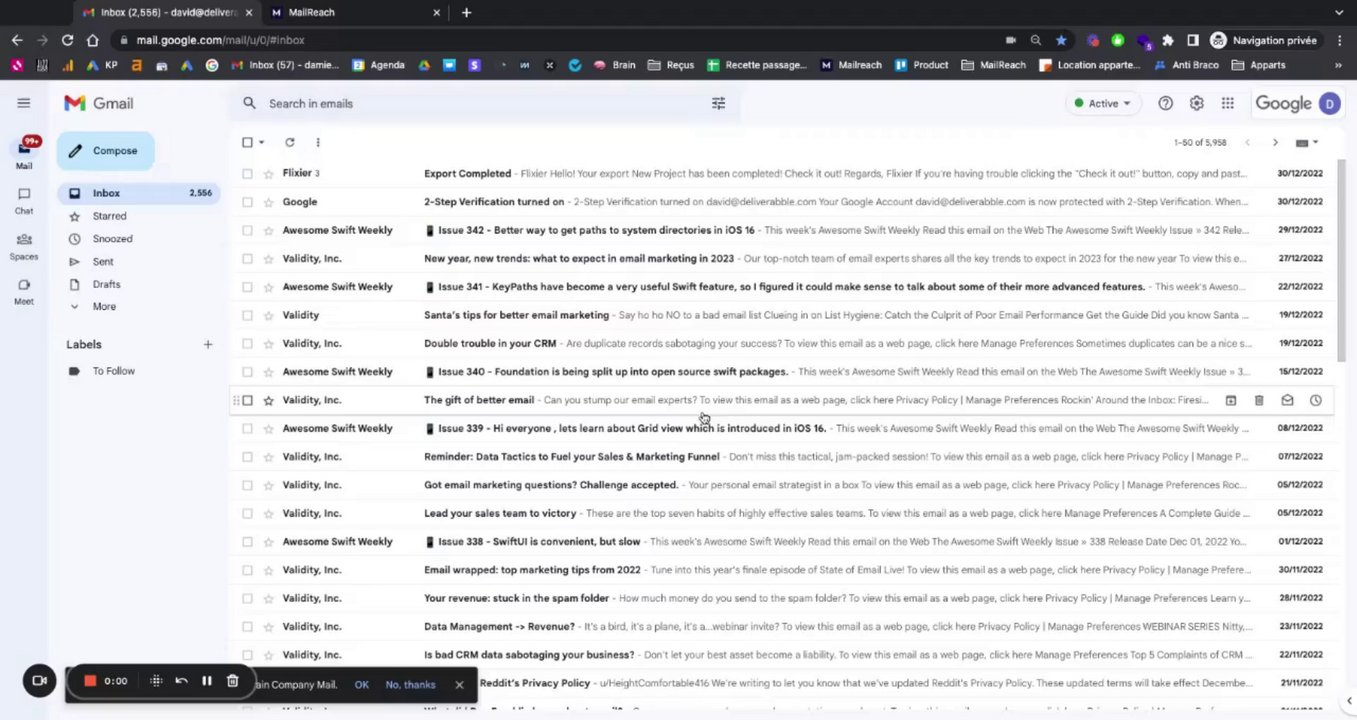This screenshot has height=720, width=1357.
Task: Refresh the inbox
Action: tap(289, 142)
